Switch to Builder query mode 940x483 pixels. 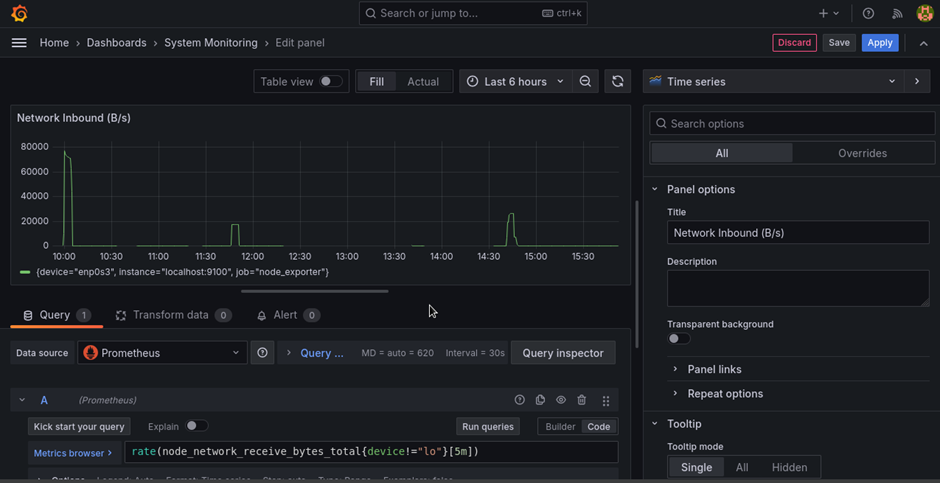pyautogui.click(x=561, y=427)
